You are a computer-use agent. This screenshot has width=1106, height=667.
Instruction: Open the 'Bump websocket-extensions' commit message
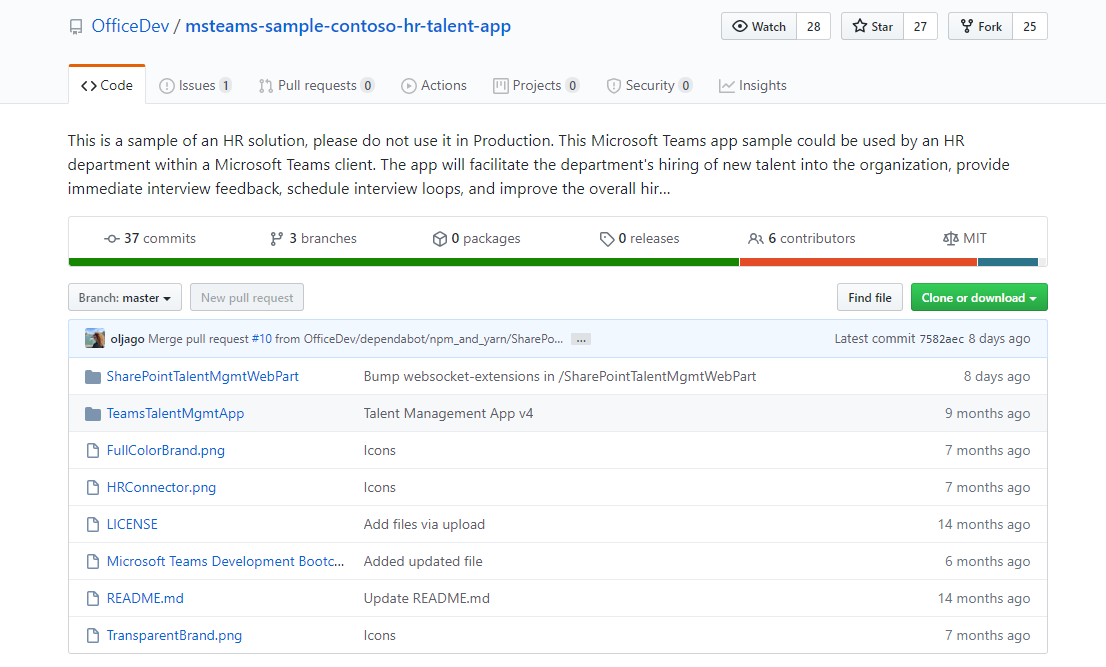(x=560, y=377)
